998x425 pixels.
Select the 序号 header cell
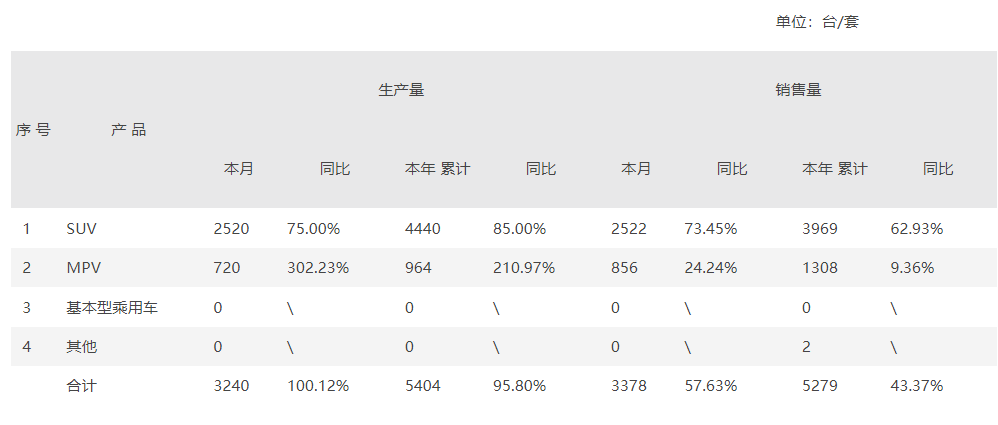pos(33,130)
